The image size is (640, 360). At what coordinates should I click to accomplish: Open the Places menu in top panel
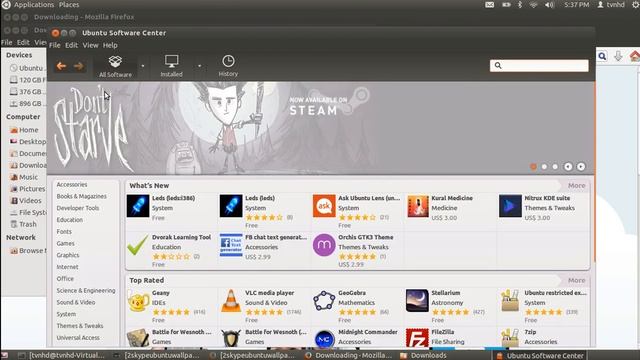coord(69,5)
